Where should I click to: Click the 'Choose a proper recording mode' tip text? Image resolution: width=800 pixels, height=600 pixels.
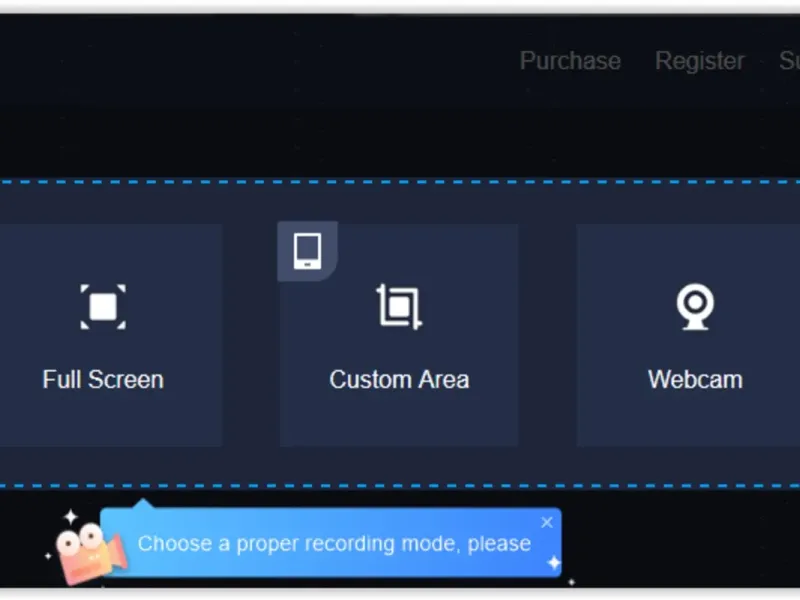point(334,544)
